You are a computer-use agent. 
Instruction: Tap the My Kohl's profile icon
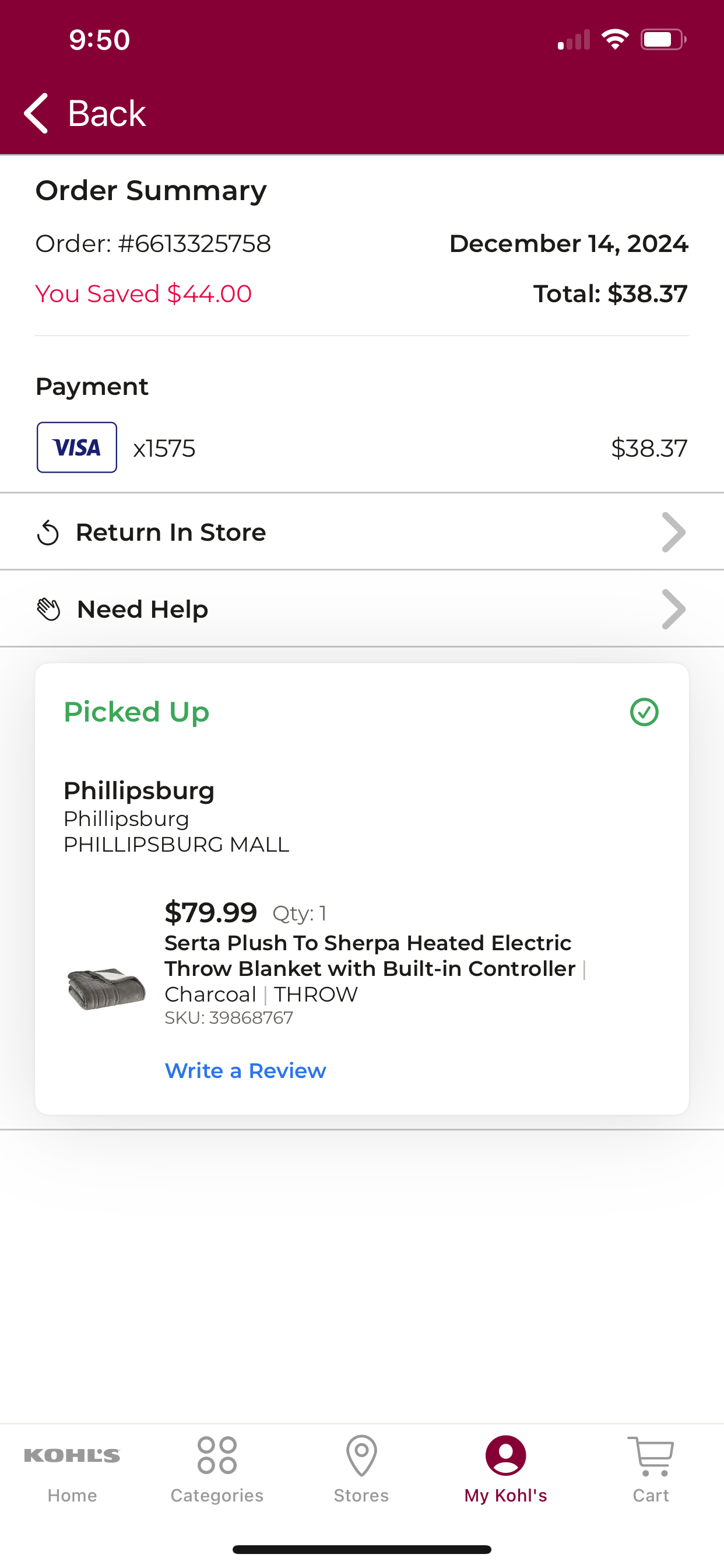[x=505, y=1455]
